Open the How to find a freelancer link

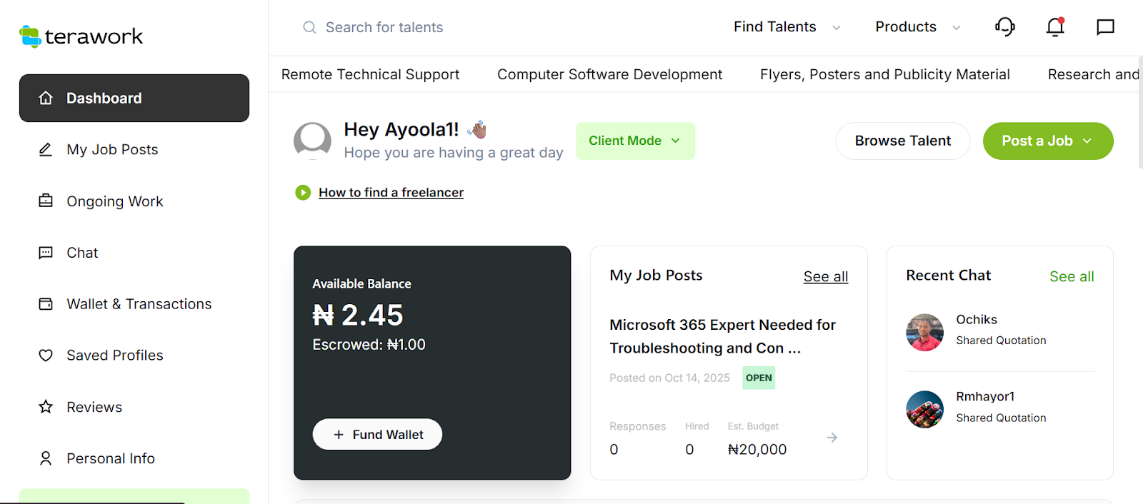pyautogui.click(x=391, y=192)
